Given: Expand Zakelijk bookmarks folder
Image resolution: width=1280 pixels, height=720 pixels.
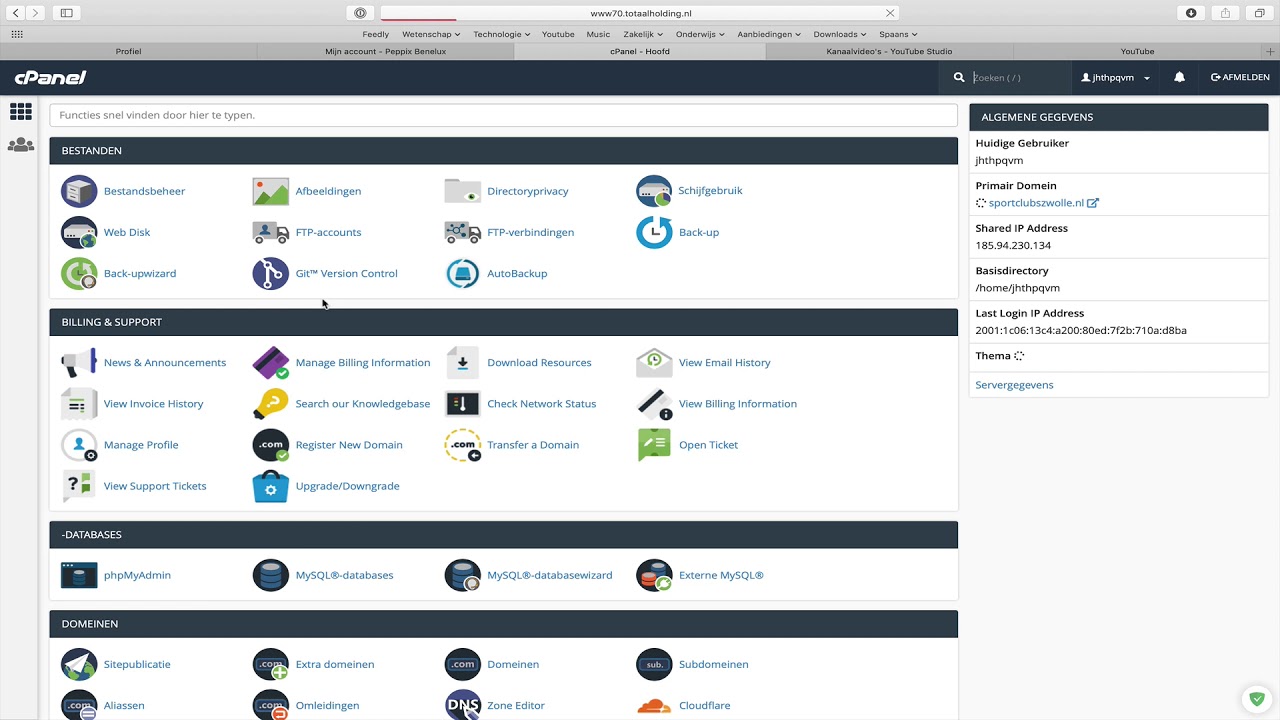Looking at the screenshot, I should point(643,34).
